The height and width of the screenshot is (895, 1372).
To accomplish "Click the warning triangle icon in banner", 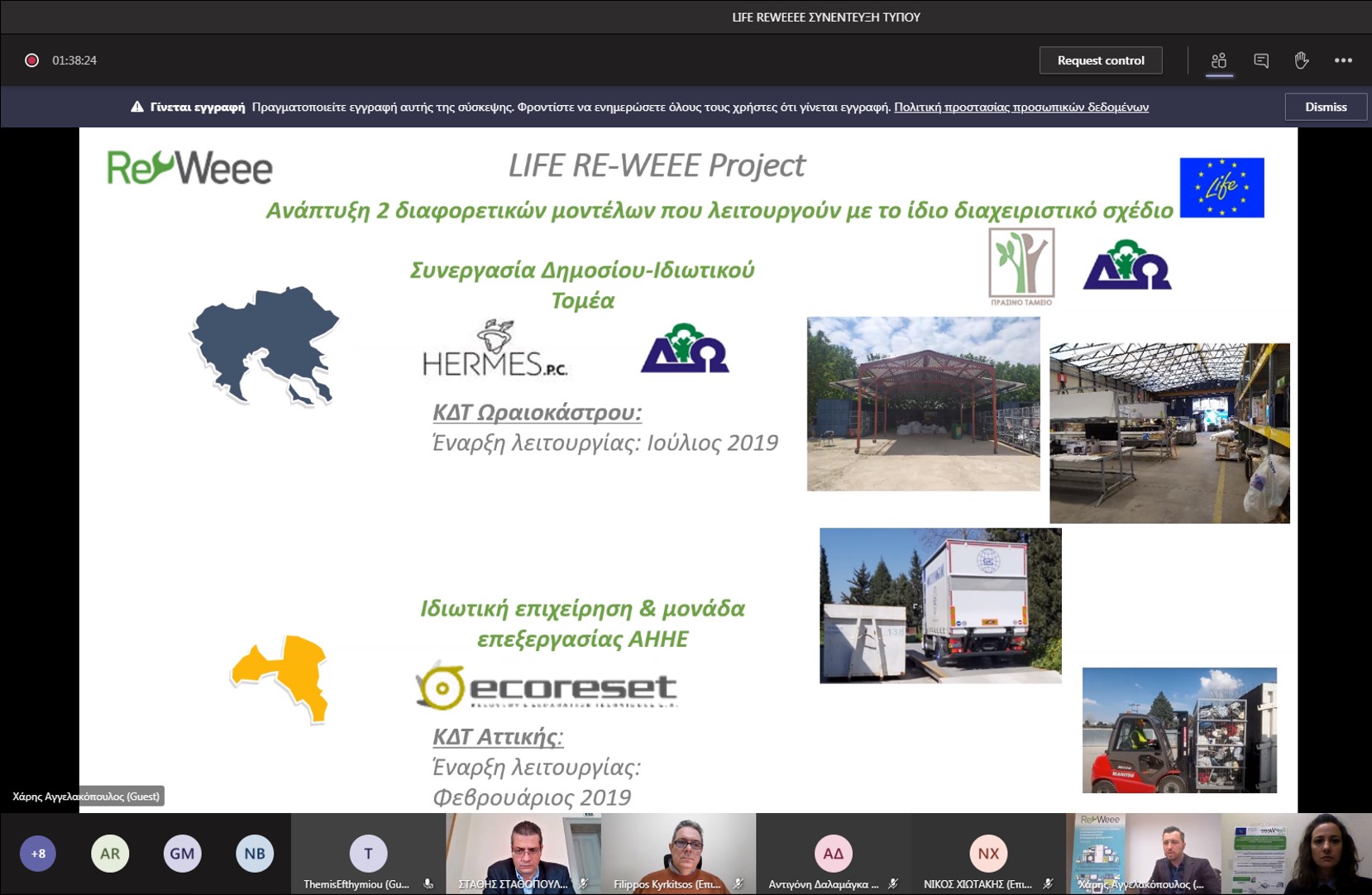I will pos(137,107).
